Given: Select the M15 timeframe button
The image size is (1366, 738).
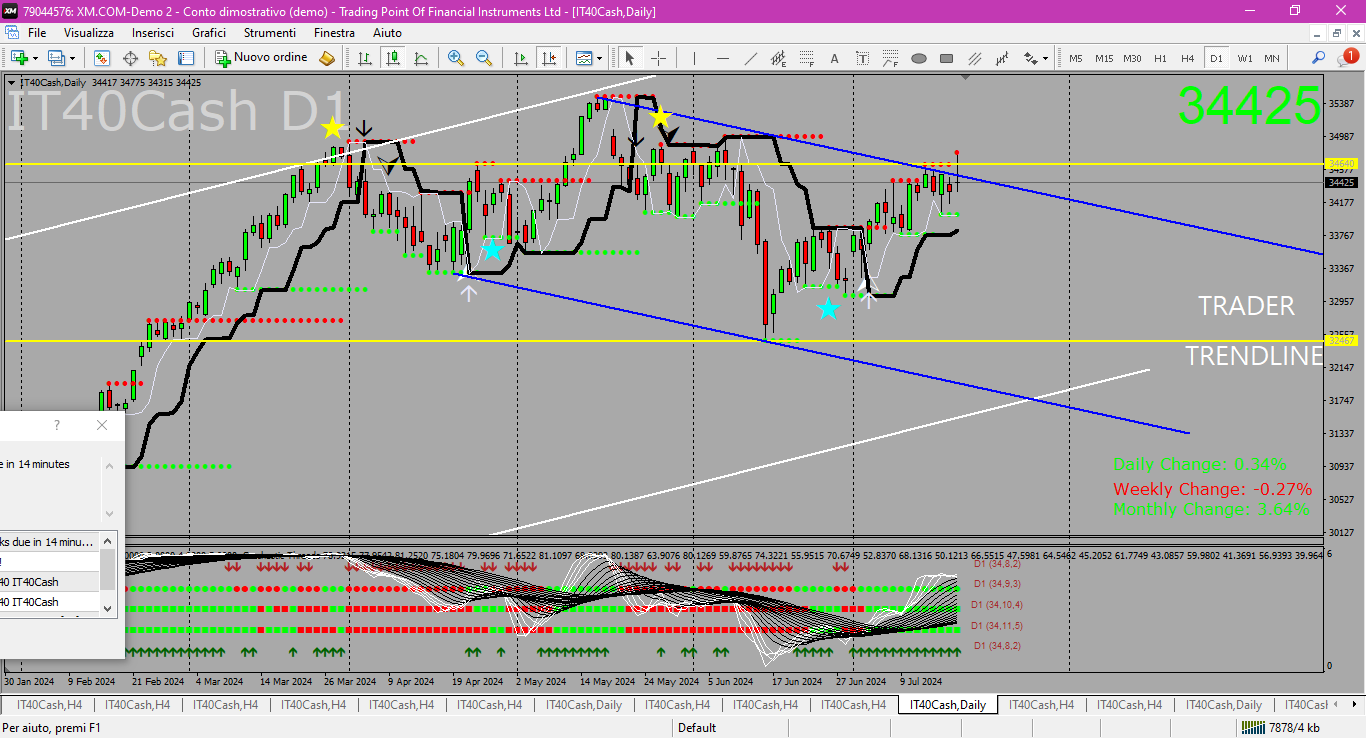Looking at the screenshot, I should coord(1104,58).
